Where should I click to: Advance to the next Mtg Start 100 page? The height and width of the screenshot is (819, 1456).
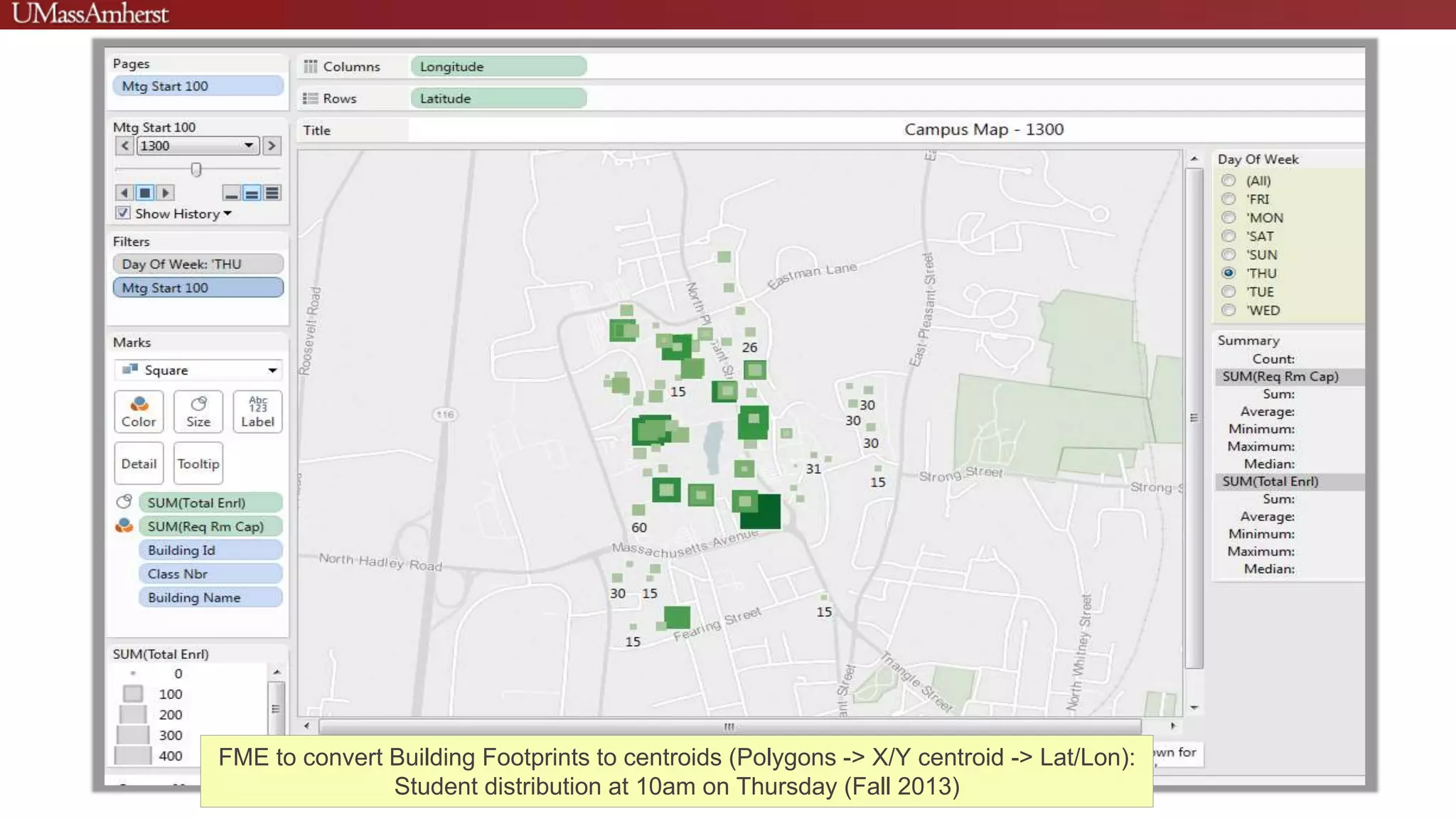(x=272, y=146)
